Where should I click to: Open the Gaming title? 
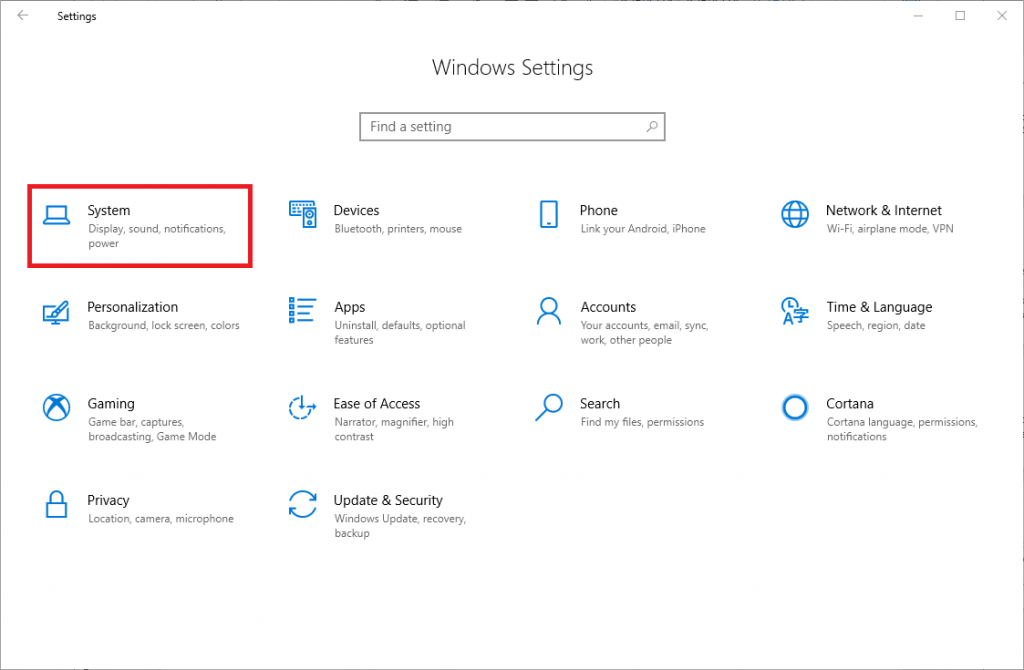tap(111, 404)
